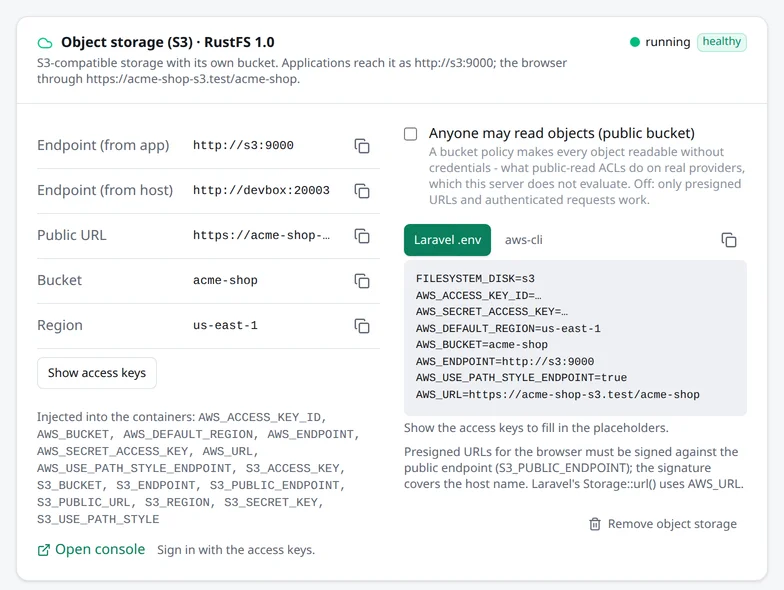Click the AWS_ACCESS_KEY_ID=… line

pos(478,296)
